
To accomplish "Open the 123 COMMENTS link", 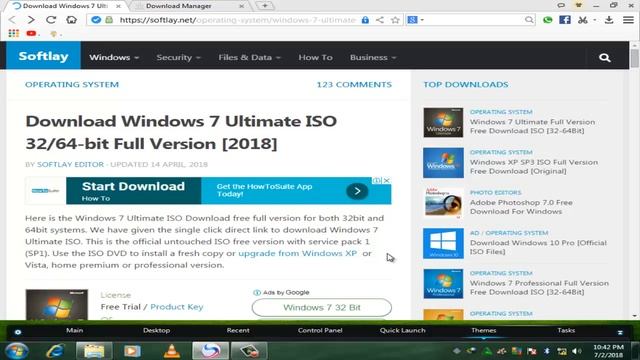I will click(x=354, y=84).
